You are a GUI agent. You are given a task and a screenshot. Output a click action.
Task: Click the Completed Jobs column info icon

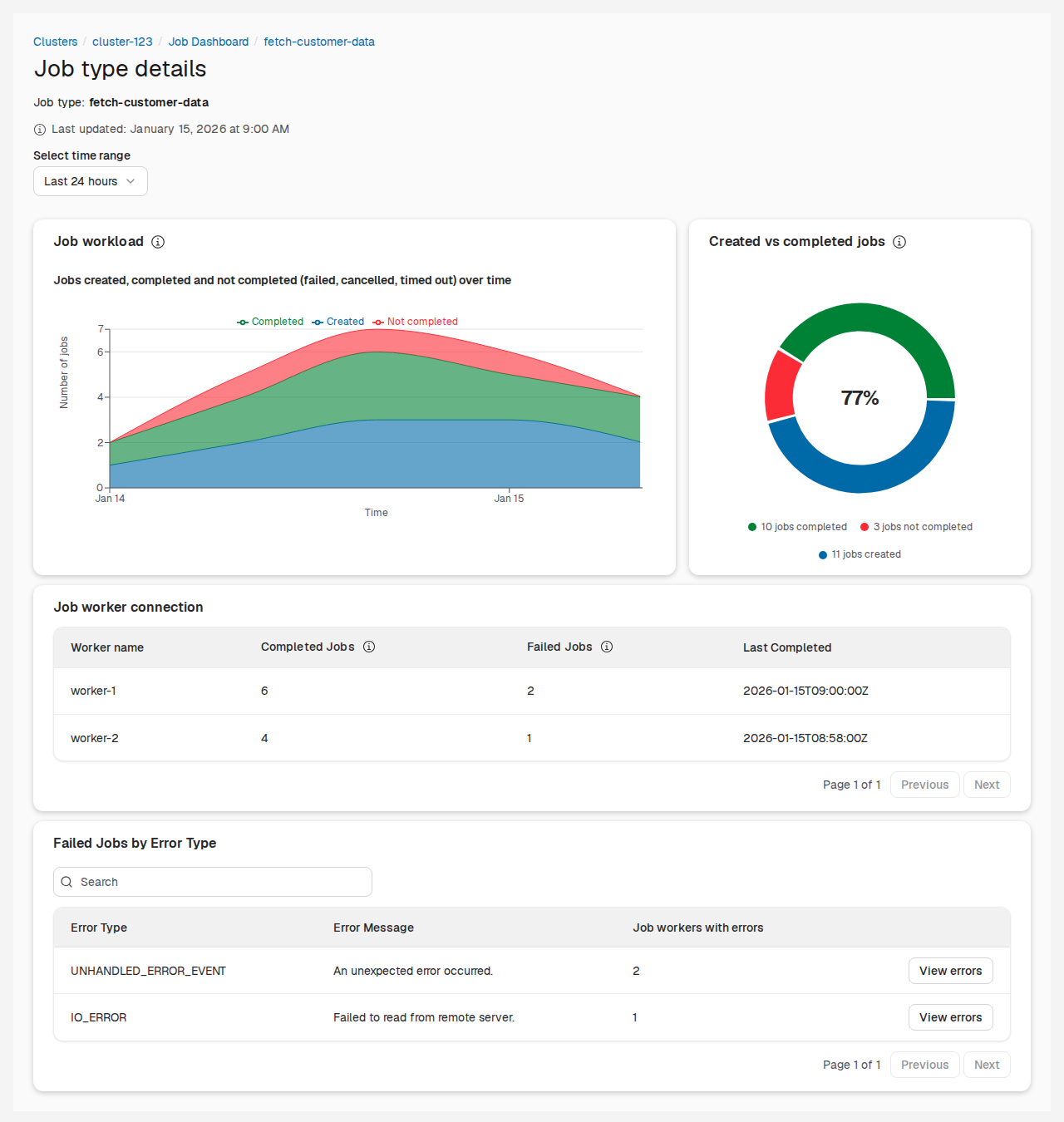[x=369, y=647]
